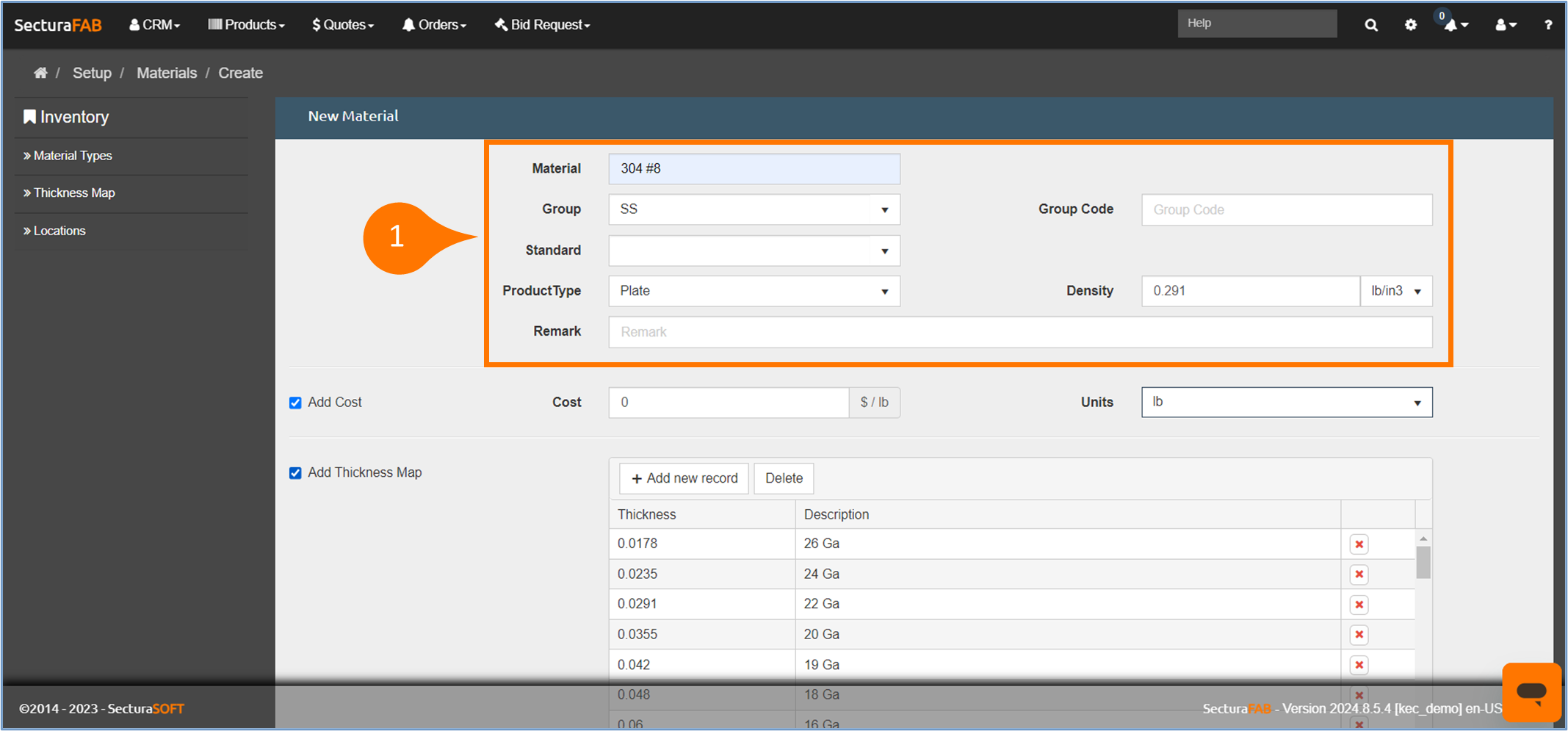Open the settings gear icon
The width and height of the screenshot is (1568, 731).
click(x=1410, y=25)
